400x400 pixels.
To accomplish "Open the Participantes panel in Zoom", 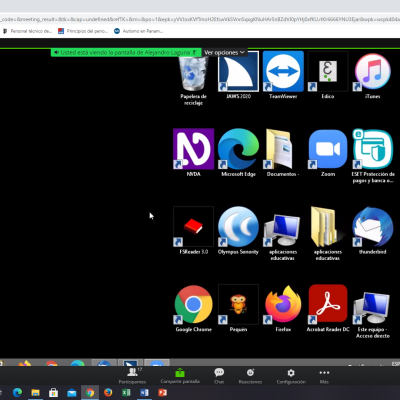I will click(x=132, y=376).
